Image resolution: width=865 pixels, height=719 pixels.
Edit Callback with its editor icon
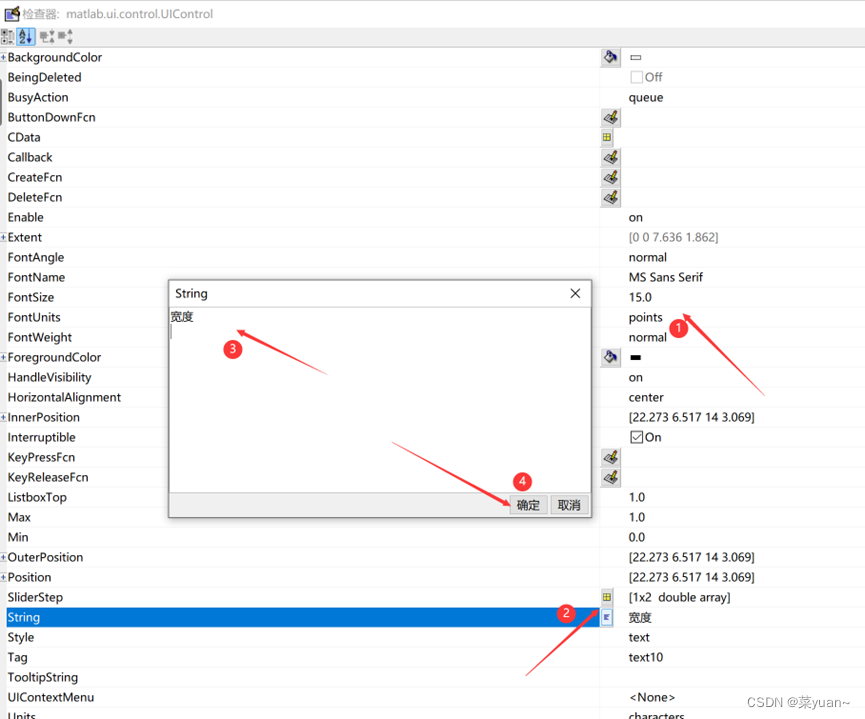610,157
